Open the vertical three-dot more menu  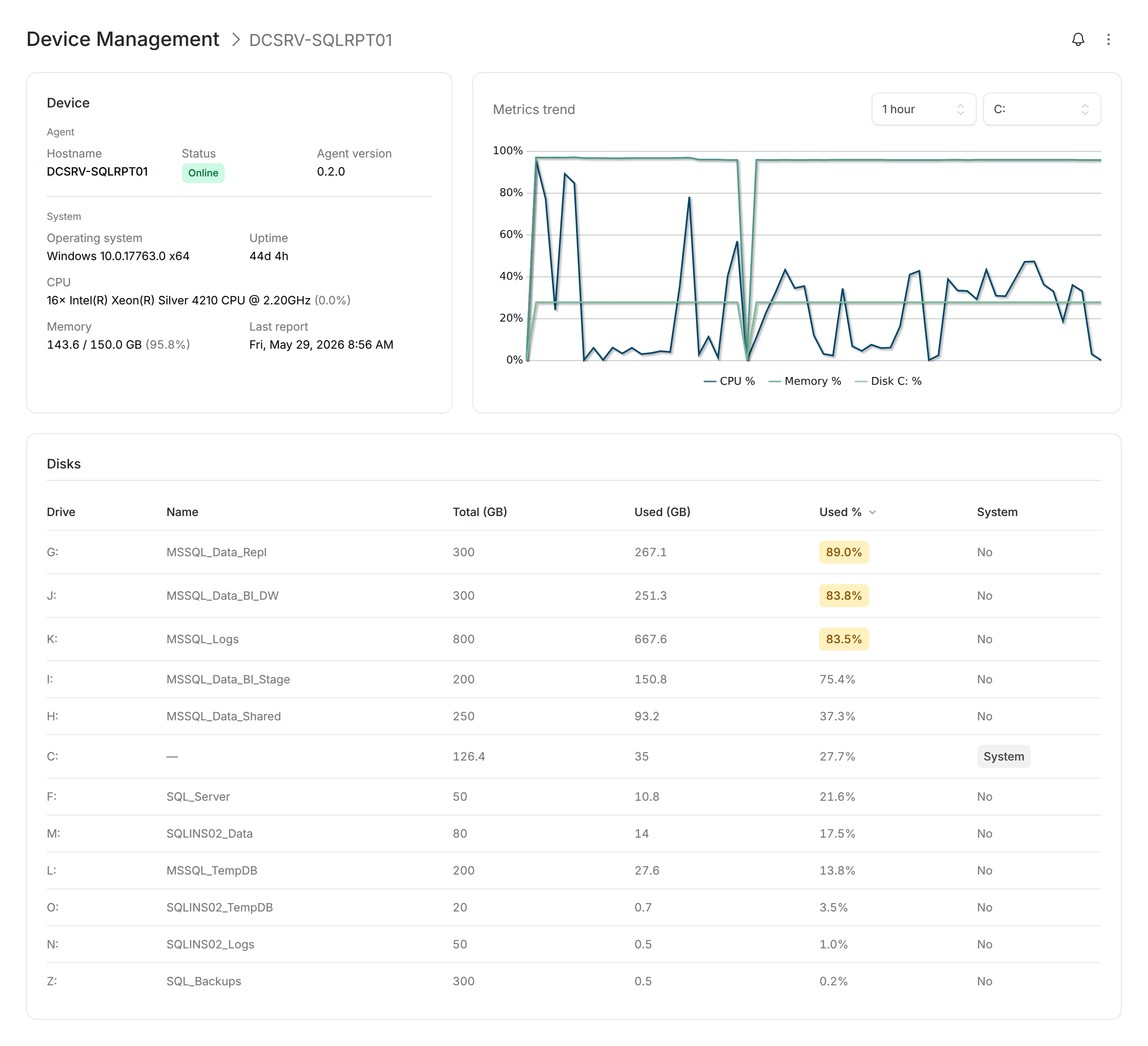pyautogui.click(x=1108, y=39)
